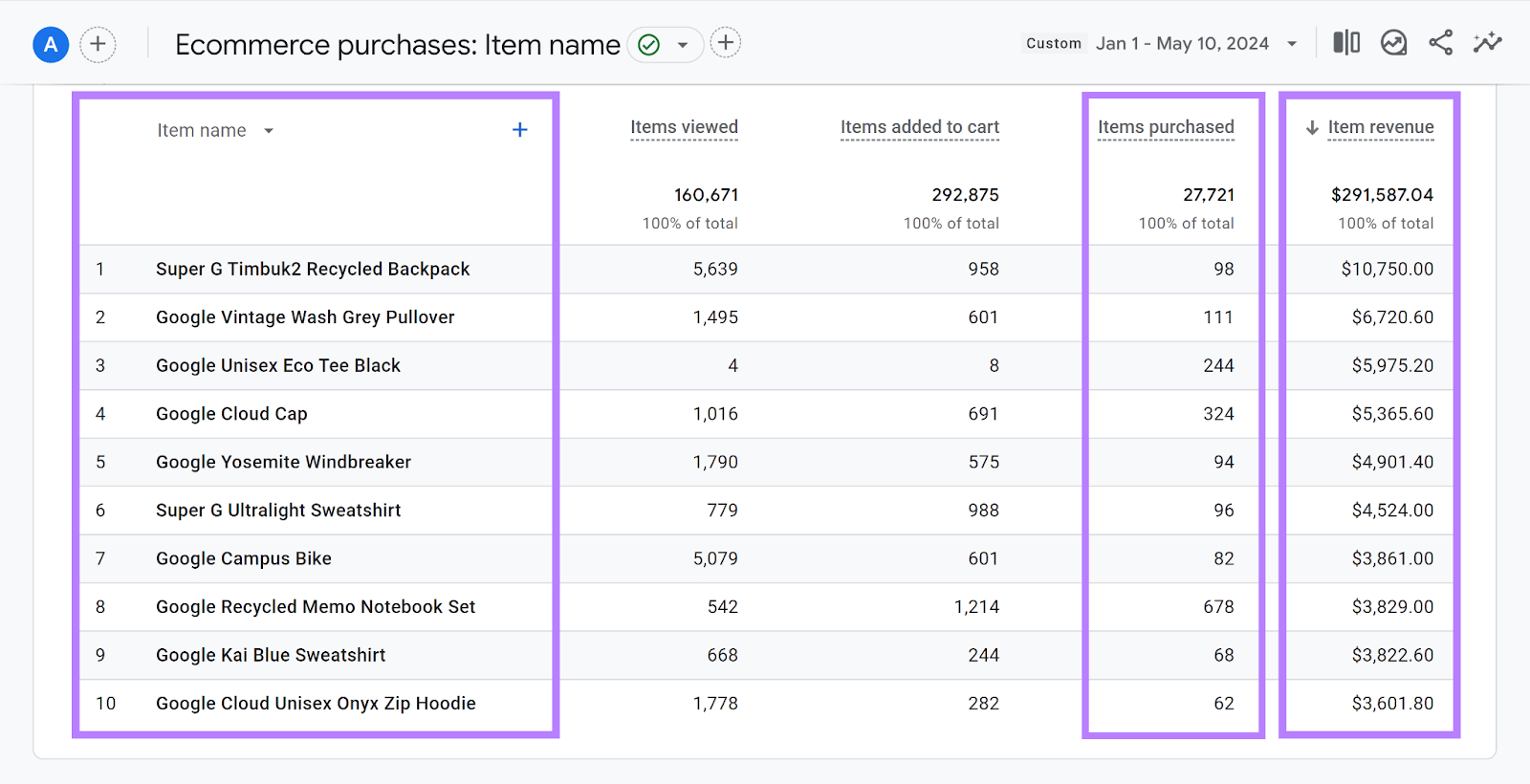Image resolution: width=1530 pixels, height=784 pixels.
Task: Select 'Super G Timbuk2 Recycled Backpack' row name
Action: point(313,270)
